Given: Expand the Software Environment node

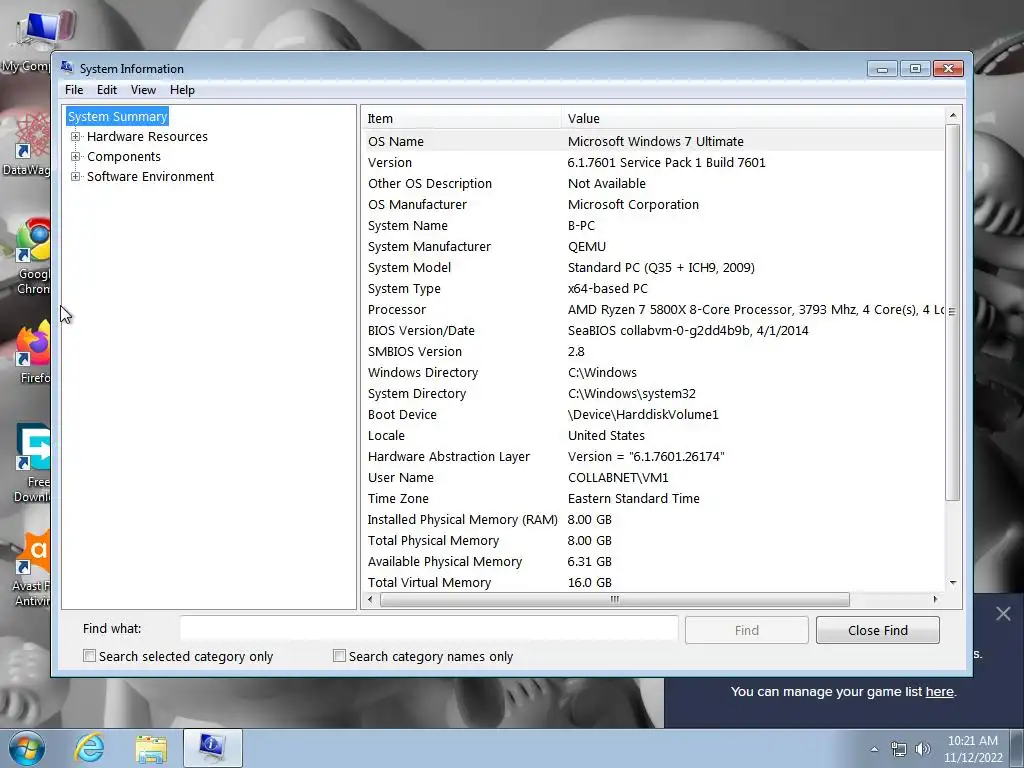Looking at the screenshot, I should click(76, 176).
